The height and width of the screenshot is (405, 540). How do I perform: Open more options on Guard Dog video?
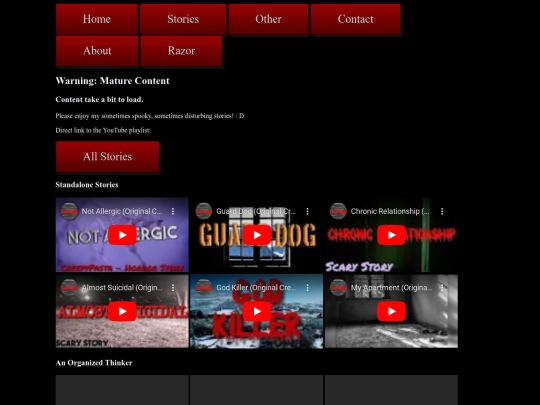[307, 211]
